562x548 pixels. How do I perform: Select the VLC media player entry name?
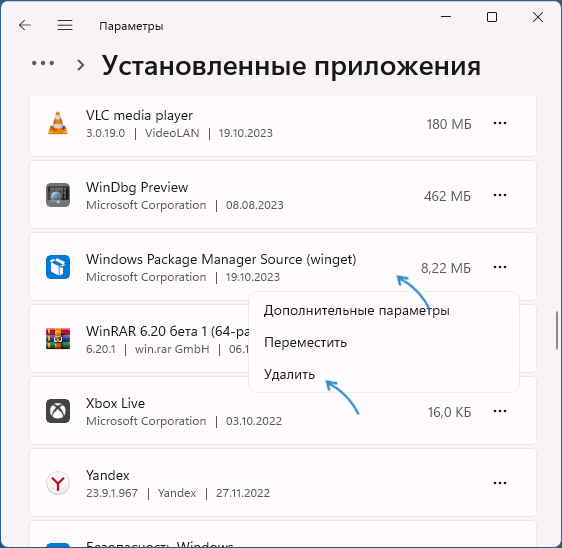pos(139,115)
